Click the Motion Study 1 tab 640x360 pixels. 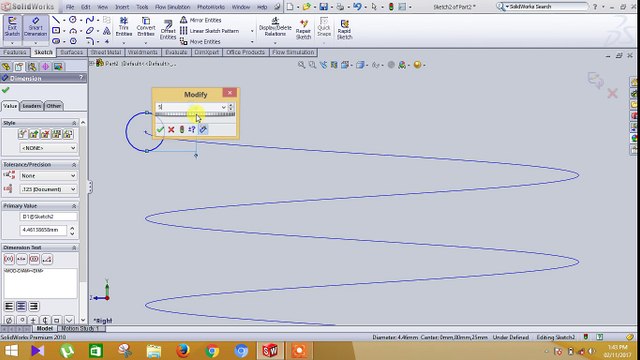(80, 329)
